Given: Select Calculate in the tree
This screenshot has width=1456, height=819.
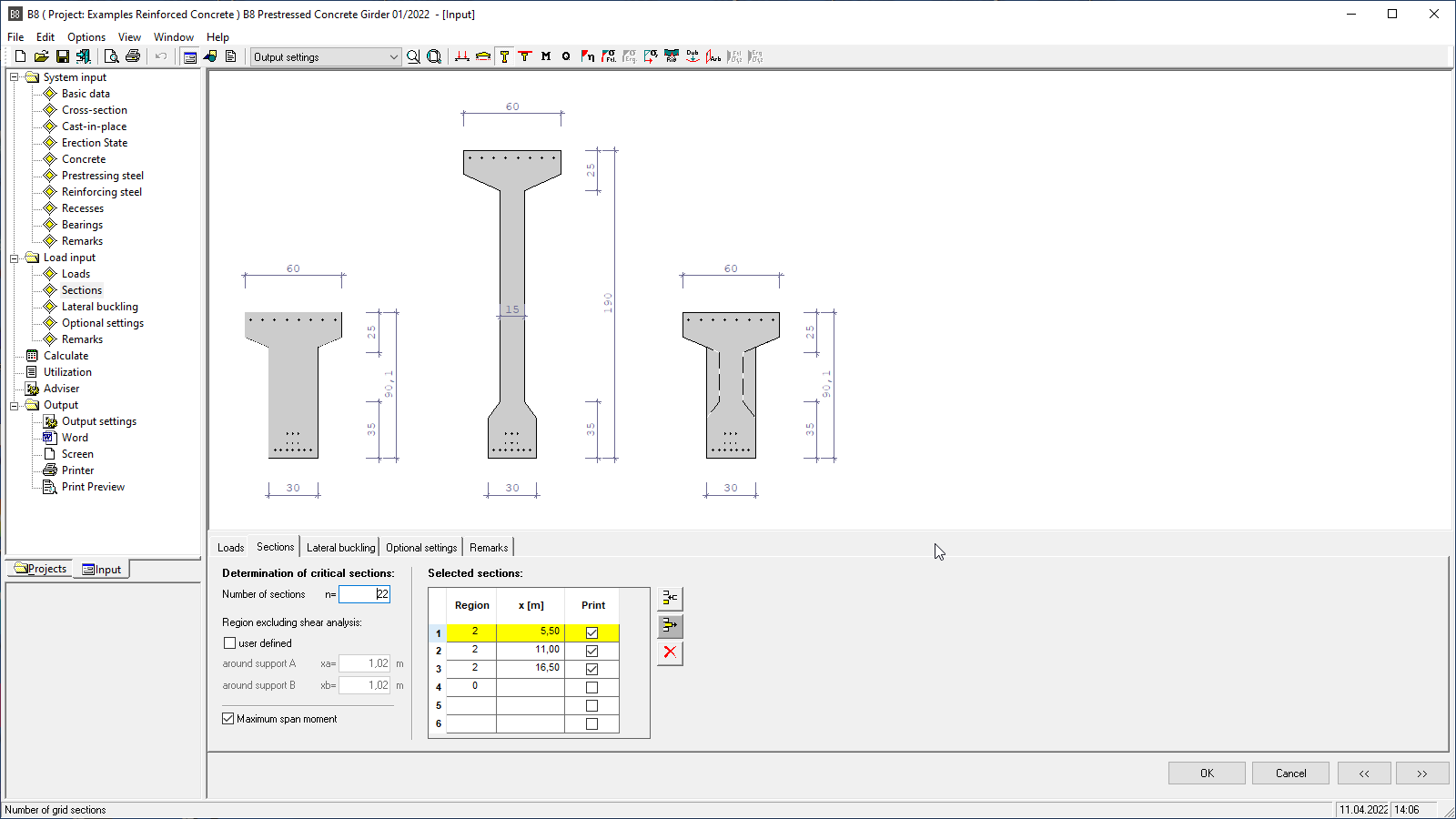Looking at the screenshot, I should tap(66, 356).
